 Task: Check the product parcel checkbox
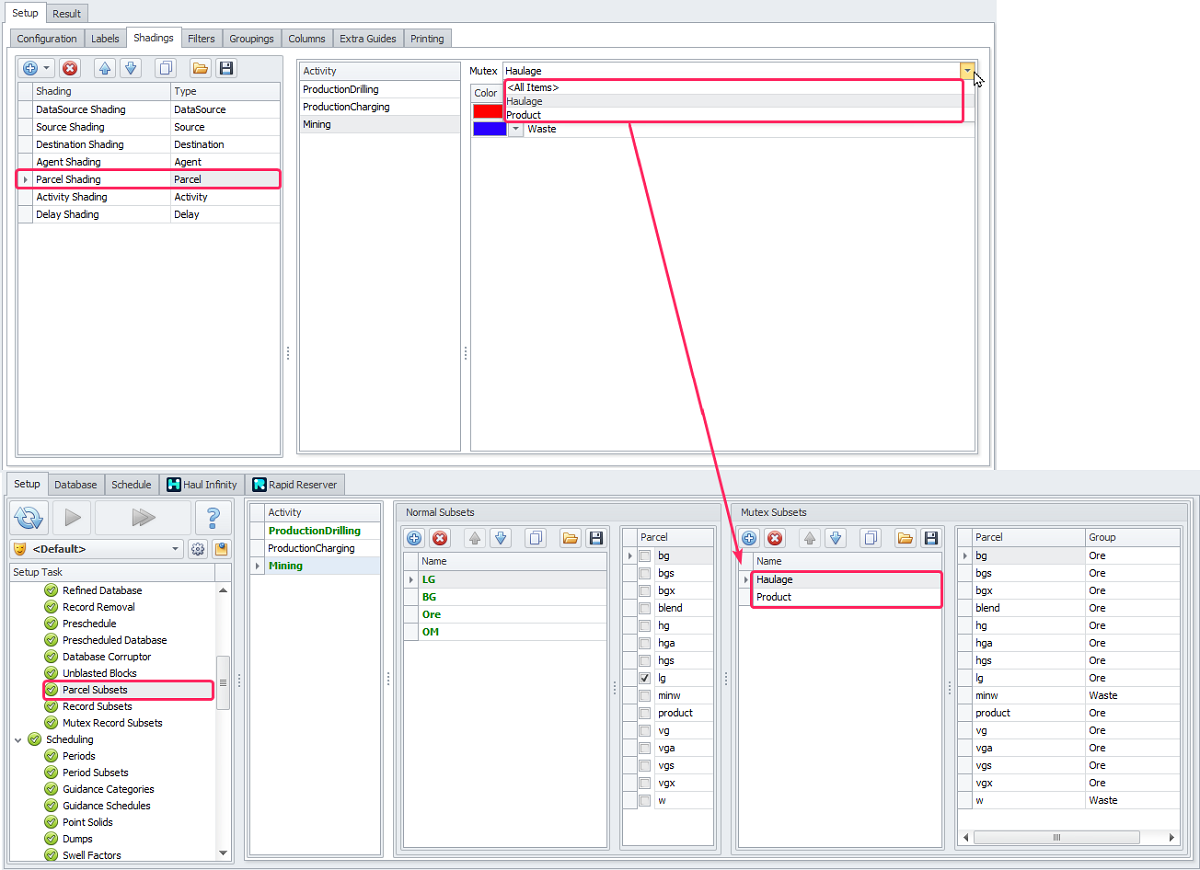645,713
